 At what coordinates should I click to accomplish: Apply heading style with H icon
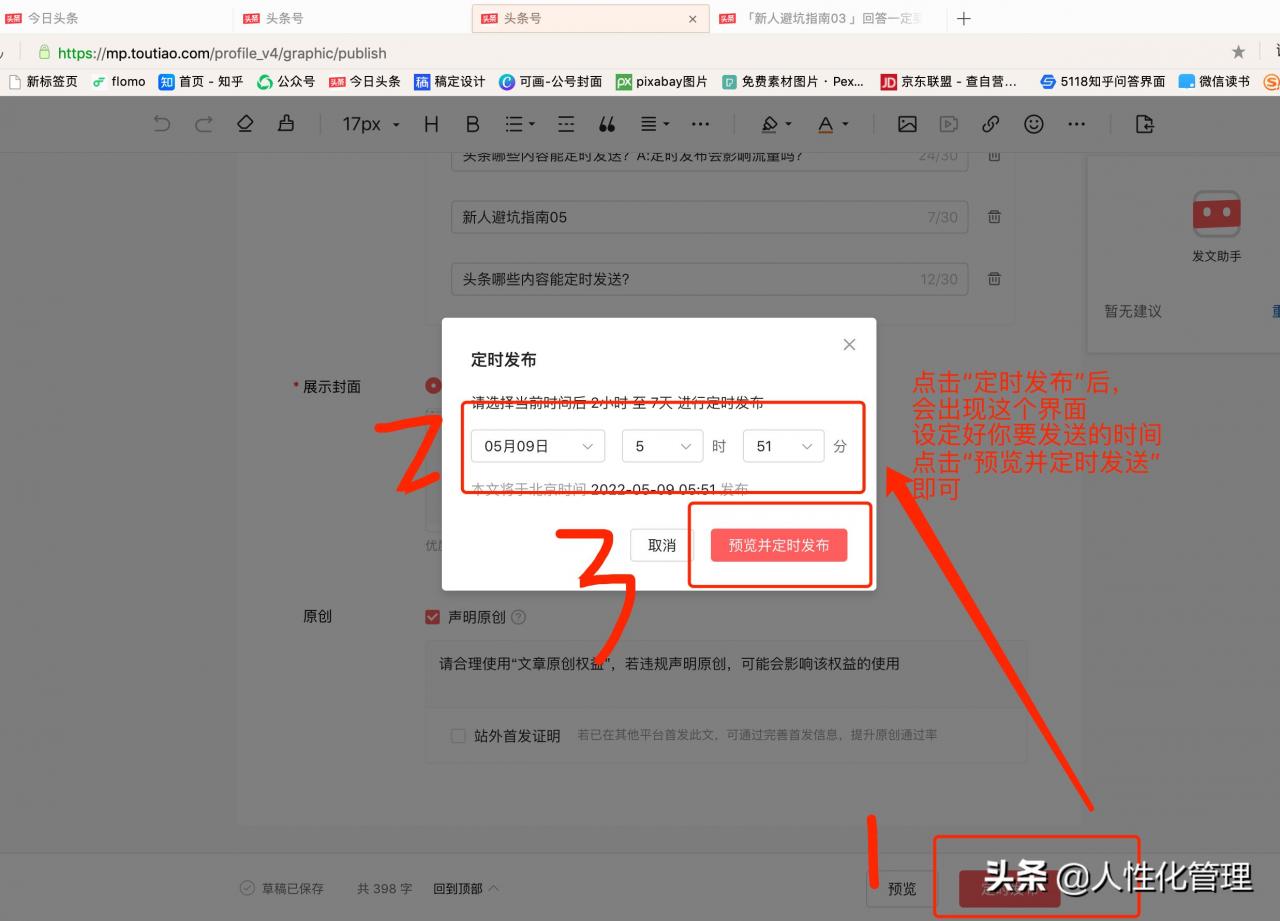[431, 124]
